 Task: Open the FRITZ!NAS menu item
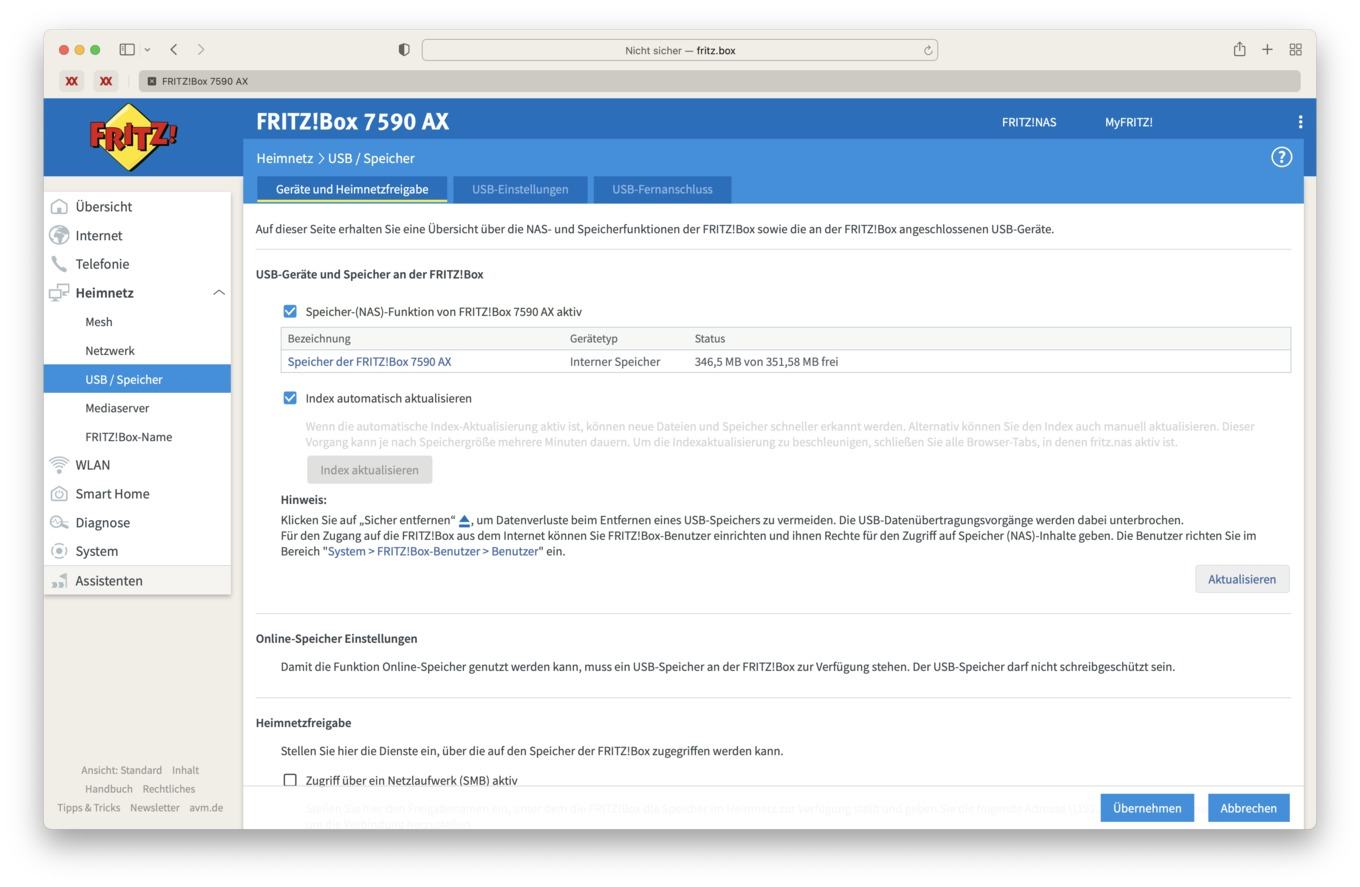(x=1029, y=122)
